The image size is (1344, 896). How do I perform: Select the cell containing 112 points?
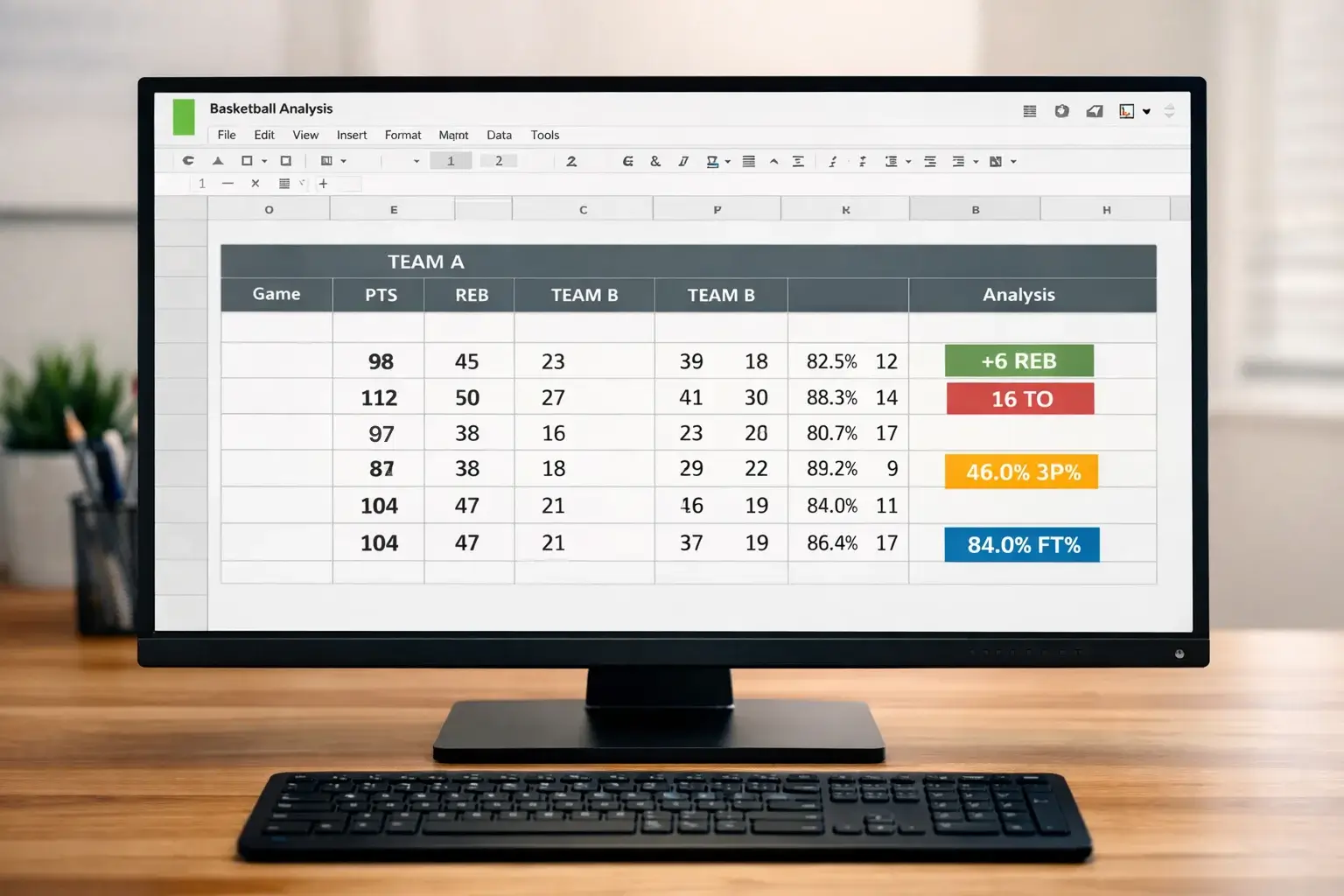pos(379,398)
